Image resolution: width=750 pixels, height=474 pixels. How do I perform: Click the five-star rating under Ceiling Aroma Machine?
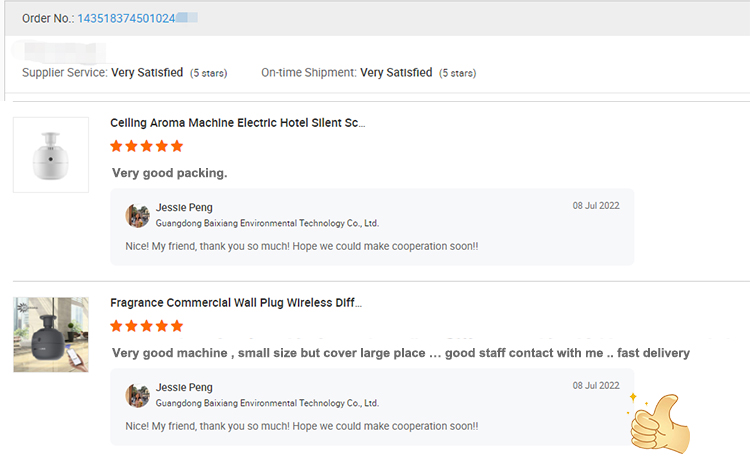[146, 146]
